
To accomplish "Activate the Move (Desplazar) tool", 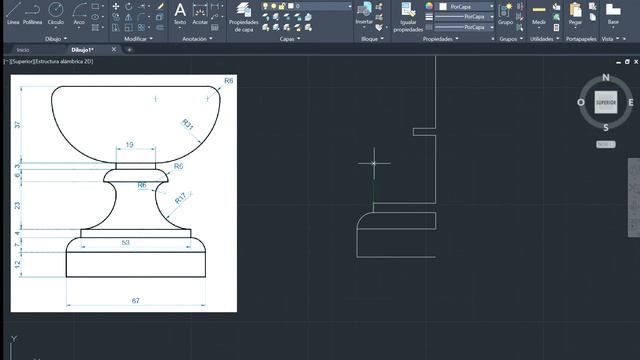I will pos(116,7).
